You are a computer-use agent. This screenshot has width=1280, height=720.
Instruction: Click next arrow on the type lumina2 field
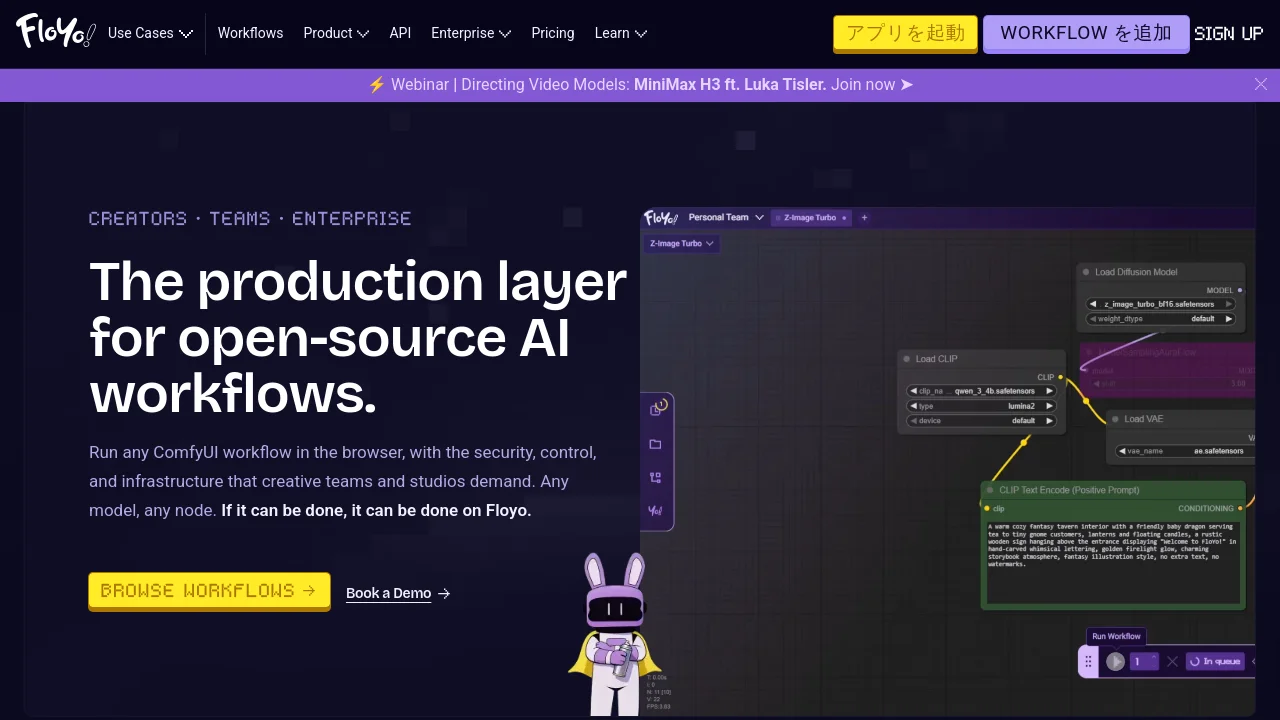click(x=1049, y=406)
